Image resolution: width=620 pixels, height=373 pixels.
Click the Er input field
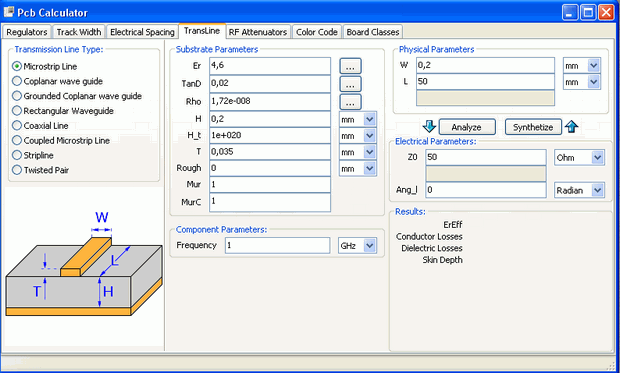pos(270,66)
